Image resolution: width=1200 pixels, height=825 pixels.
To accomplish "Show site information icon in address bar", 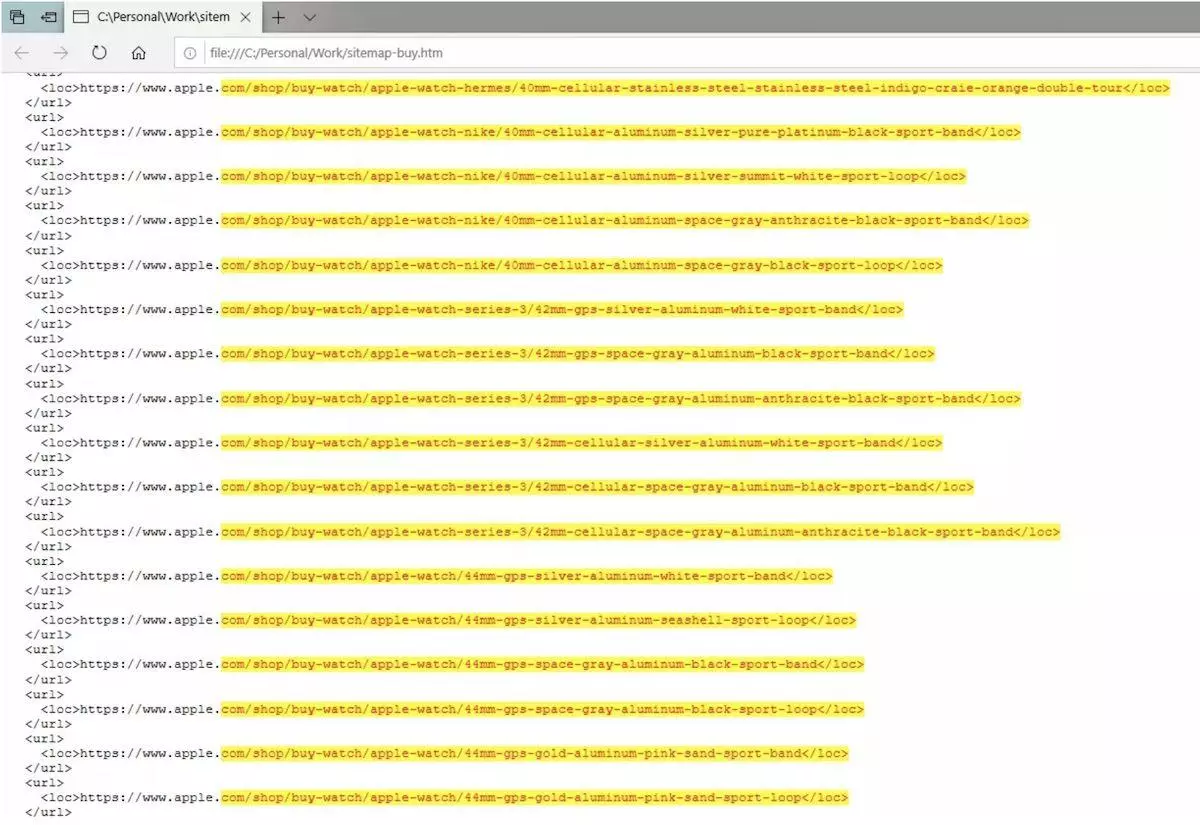I will (189, 53).
